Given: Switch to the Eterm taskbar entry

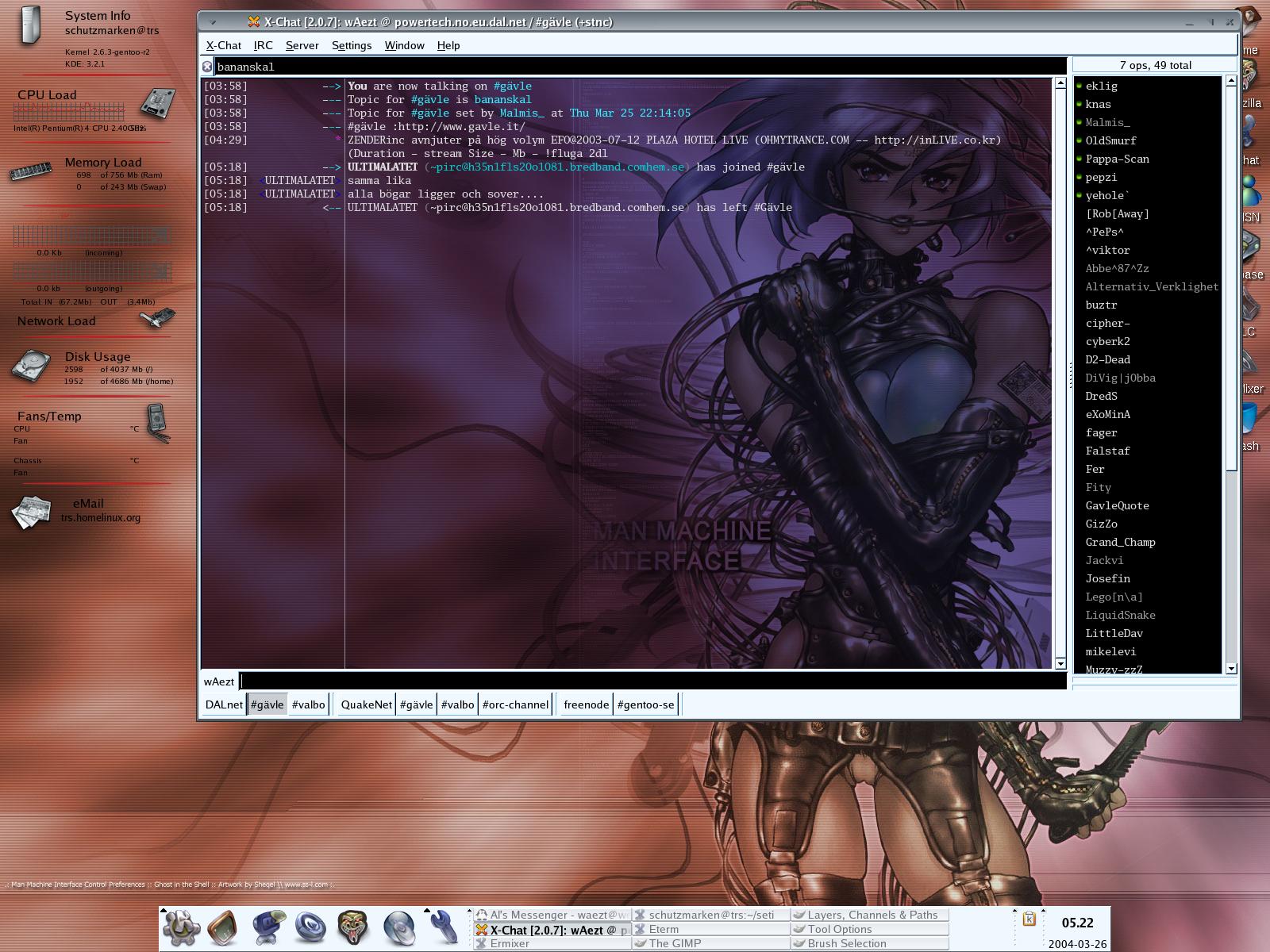Looking at the screenshot, I should (711, 929).
